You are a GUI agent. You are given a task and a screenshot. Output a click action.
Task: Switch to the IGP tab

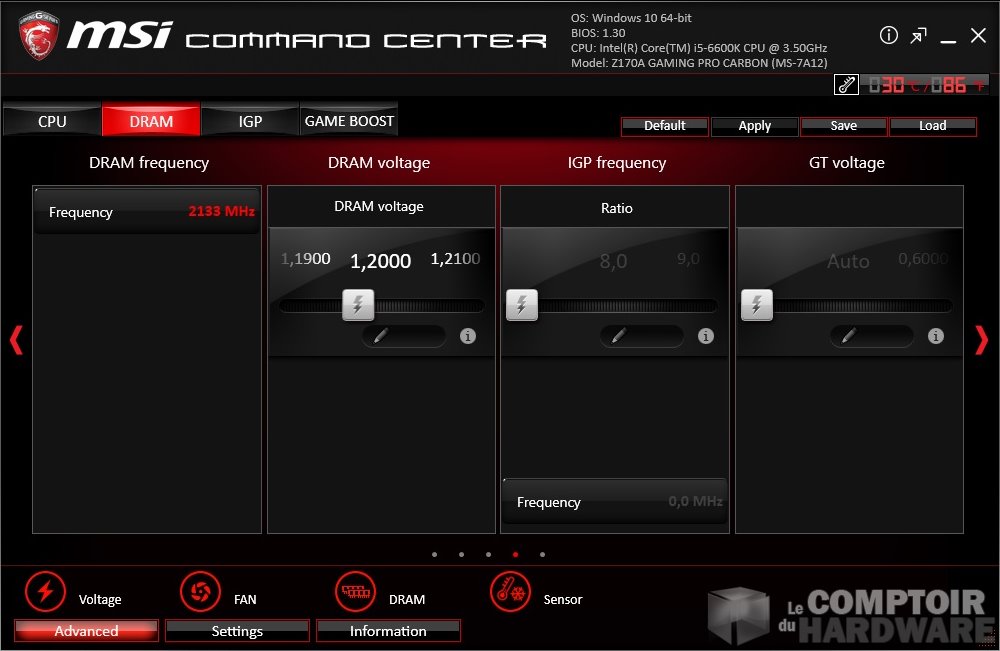click(x=250, y=121)
